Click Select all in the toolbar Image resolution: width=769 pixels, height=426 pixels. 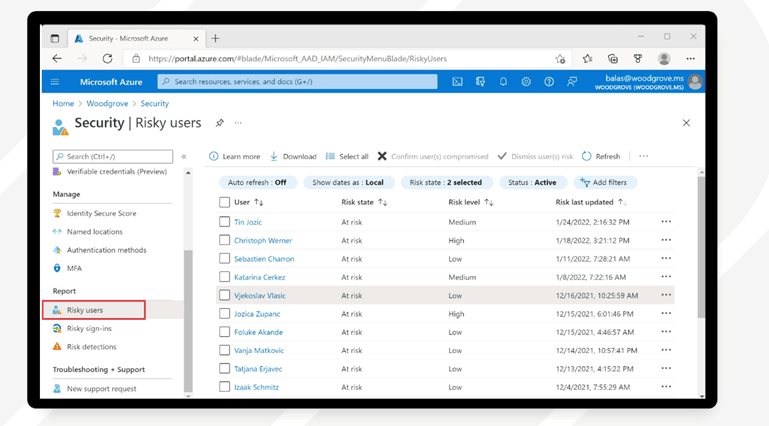(x=347, y=156)
